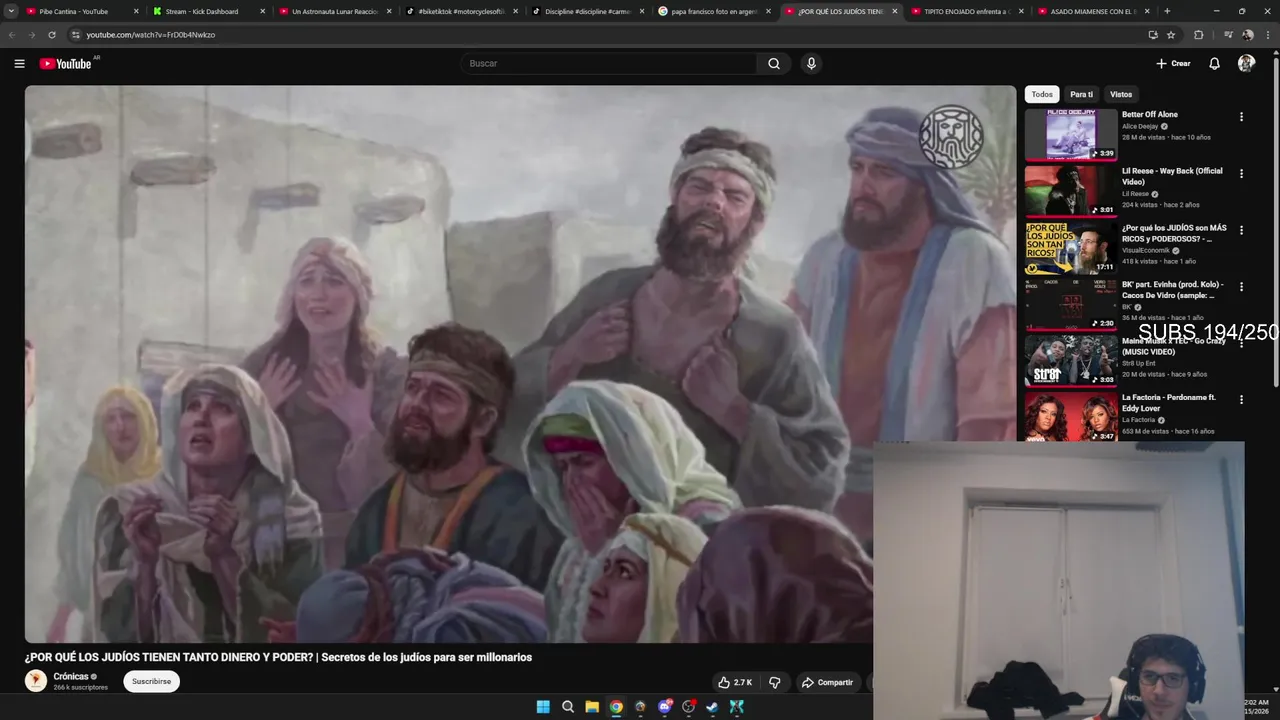1280x720 pixels.
Task: Open Lil Reese Way Back thumbnail
Action: (1071, 191)
